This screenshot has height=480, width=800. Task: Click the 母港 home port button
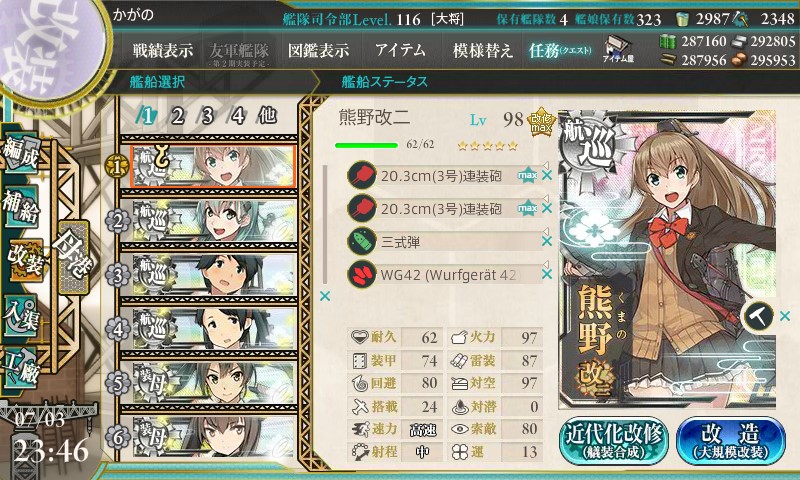pyautogui.click(x=74, y=257)
